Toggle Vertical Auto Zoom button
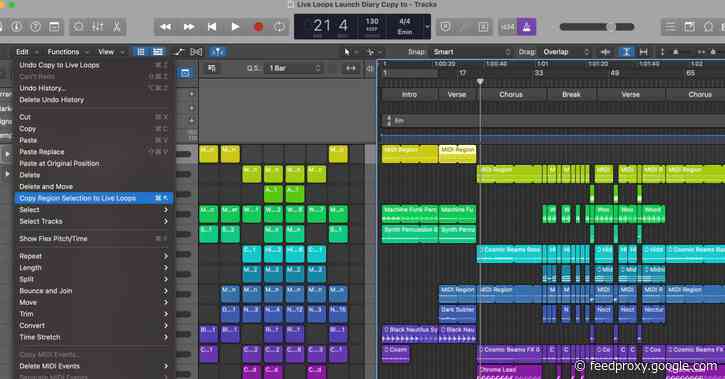Image resolution: width=725 pixels, height=379 pixels. pyautogui.click(x=626, y=52)
